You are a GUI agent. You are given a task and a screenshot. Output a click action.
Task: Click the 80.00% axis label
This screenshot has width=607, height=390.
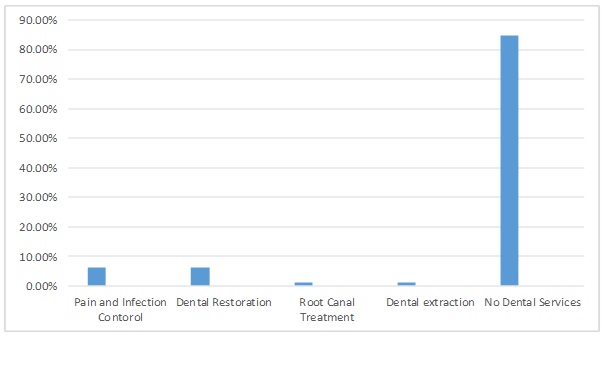coord(38,50)
